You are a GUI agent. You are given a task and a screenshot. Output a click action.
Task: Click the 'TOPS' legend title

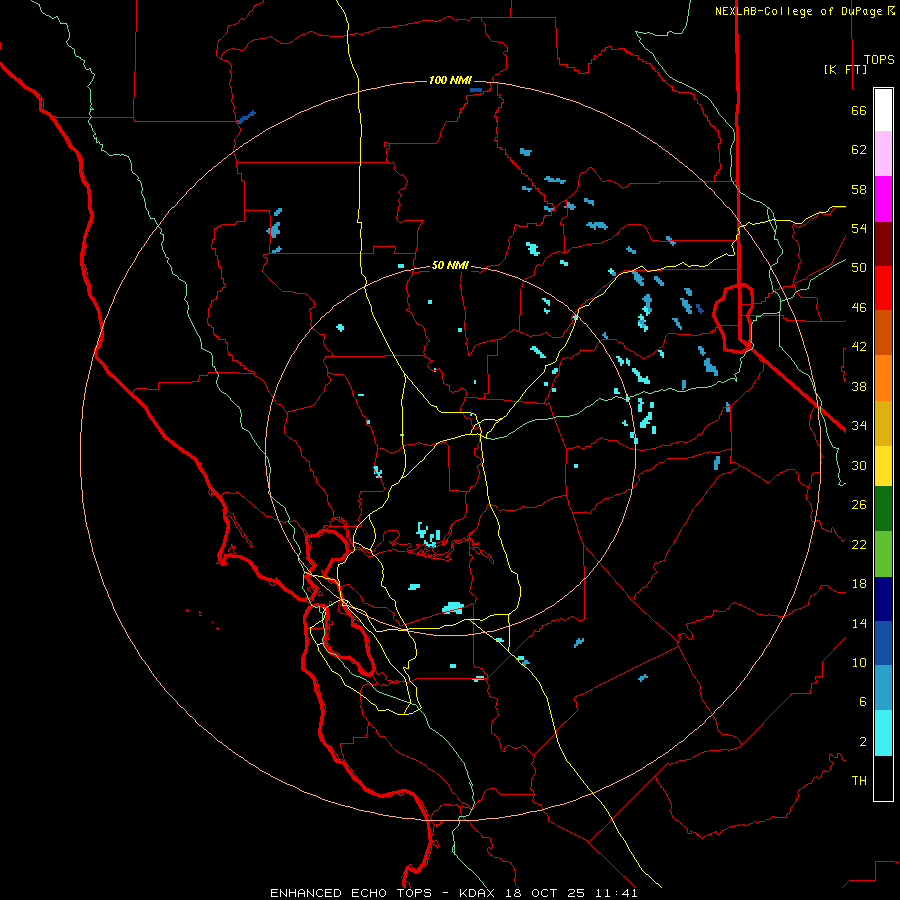tap(879, 60)
